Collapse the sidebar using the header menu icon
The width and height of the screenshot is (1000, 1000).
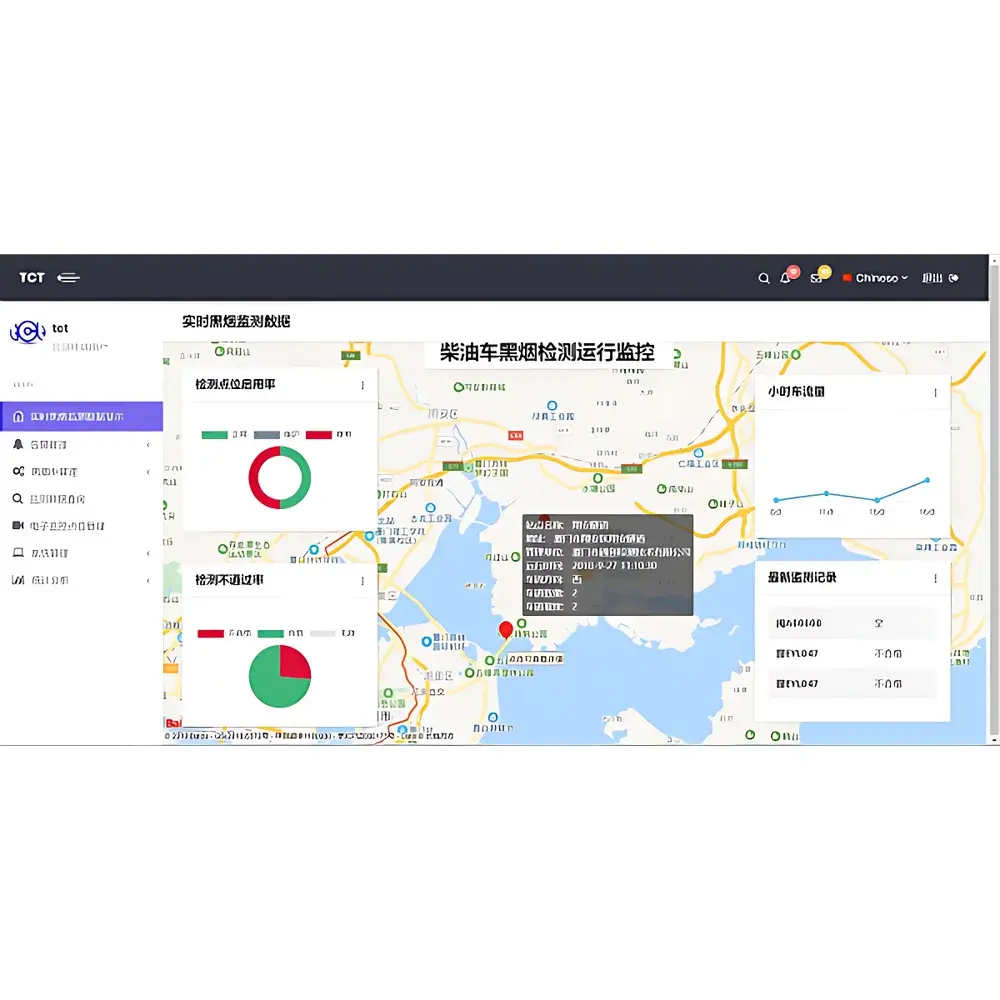[x=68, y=277]
